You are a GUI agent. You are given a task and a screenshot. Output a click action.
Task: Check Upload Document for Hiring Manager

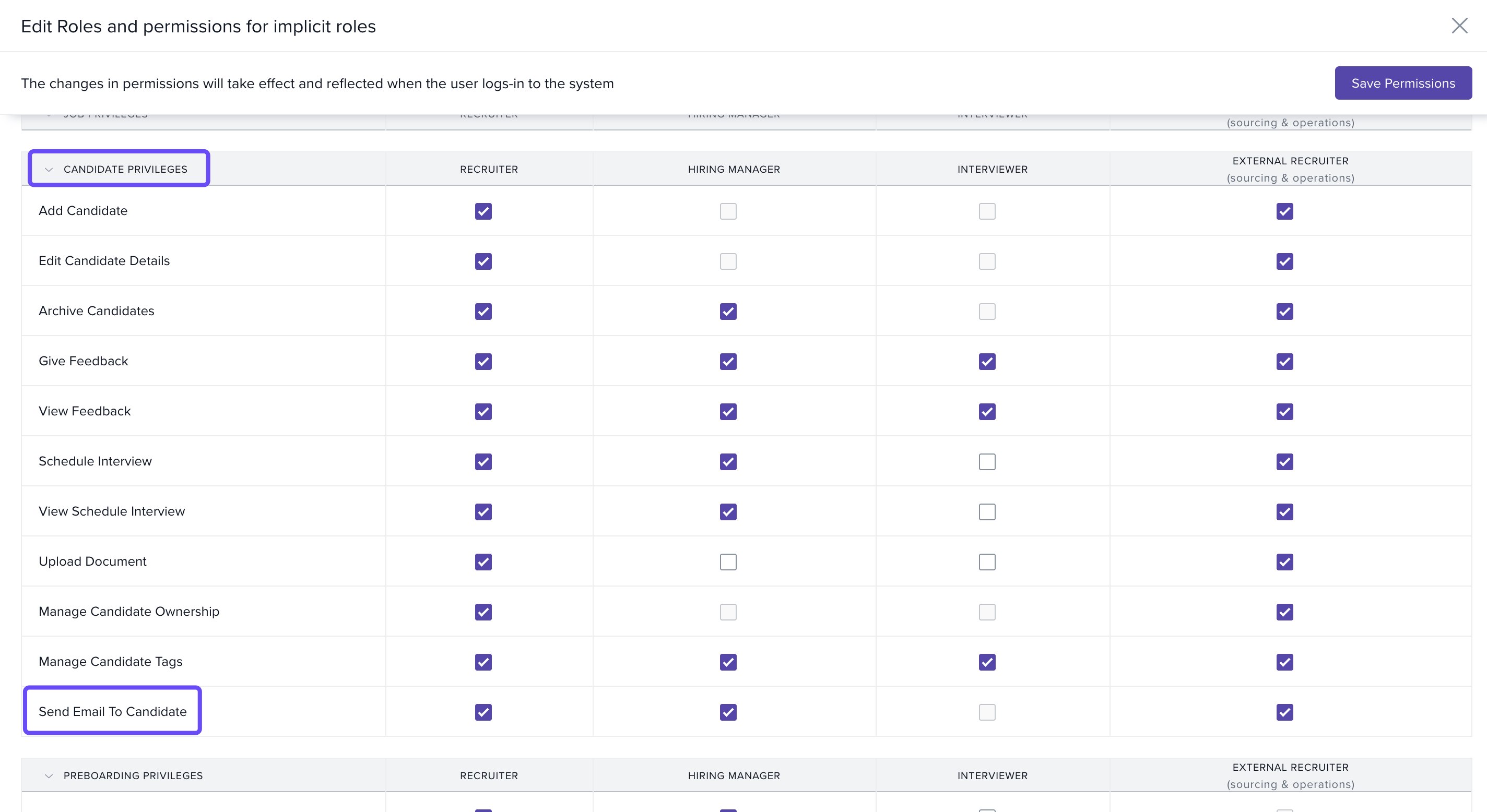coord(728,562)
